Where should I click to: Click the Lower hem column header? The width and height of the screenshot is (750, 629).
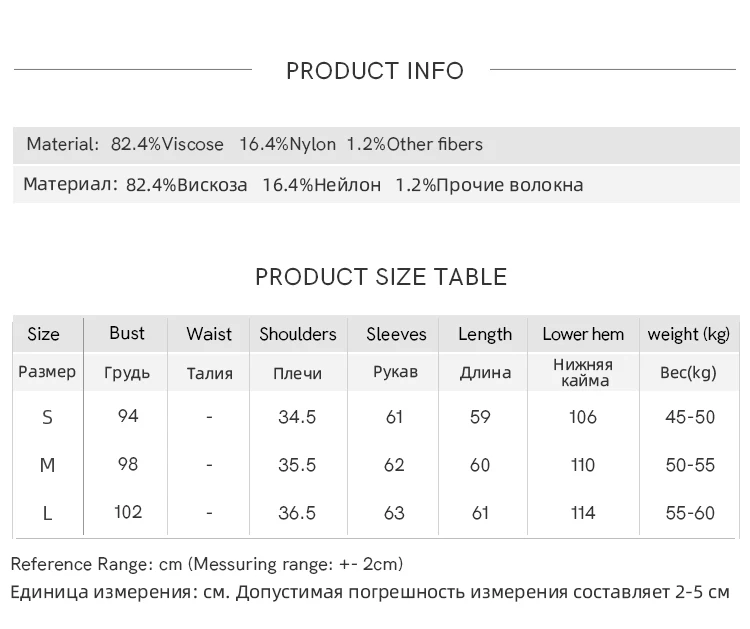click(583, 334)
